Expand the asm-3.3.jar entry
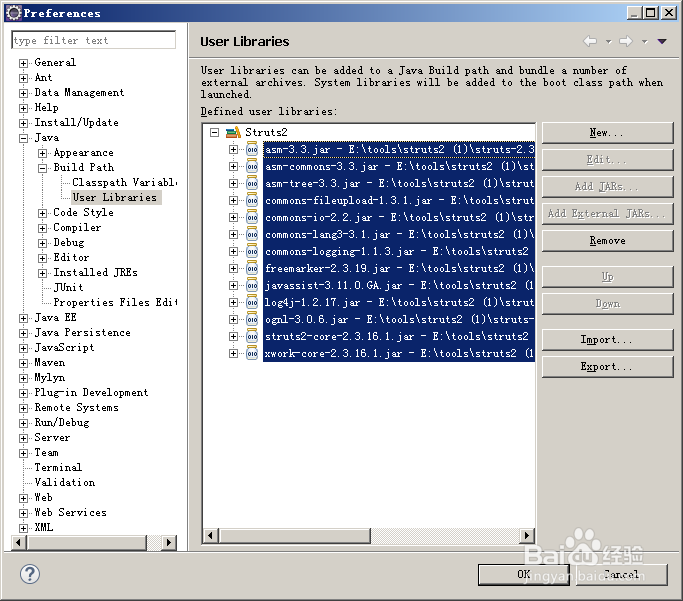 [x=233, y=149]
